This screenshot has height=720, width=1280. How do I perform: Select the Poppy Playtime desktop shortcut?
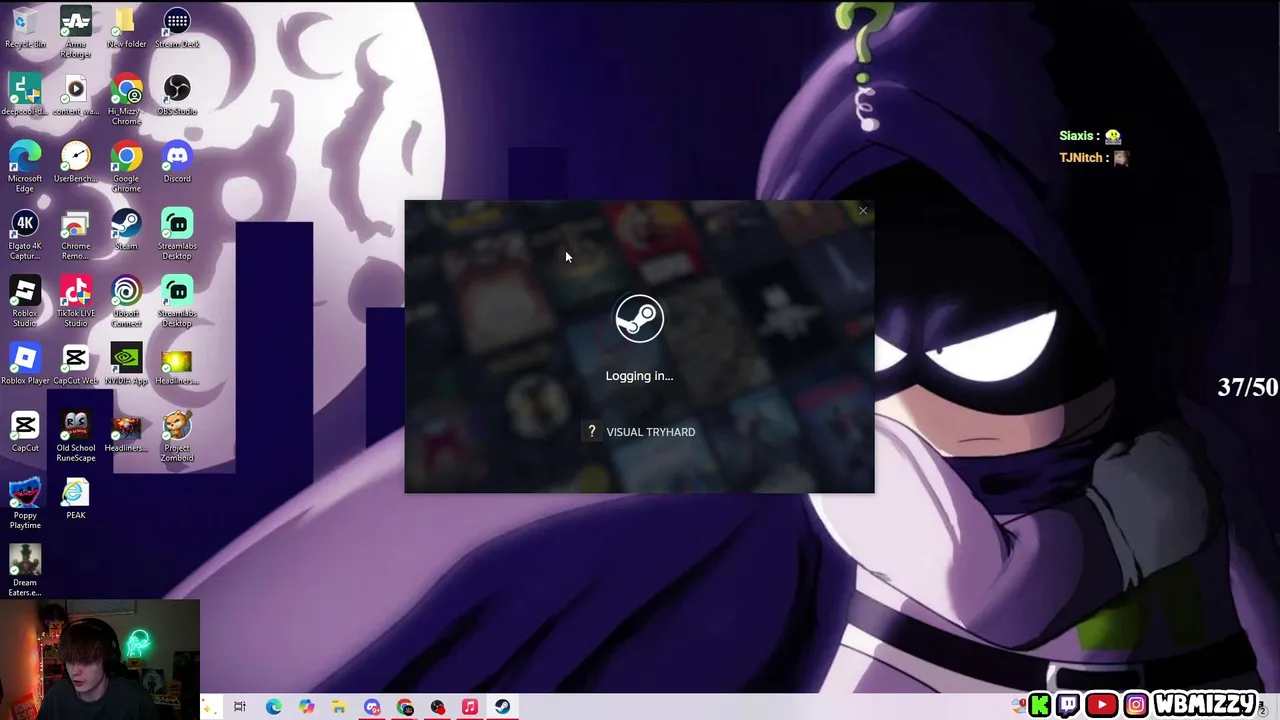[25, 503]
